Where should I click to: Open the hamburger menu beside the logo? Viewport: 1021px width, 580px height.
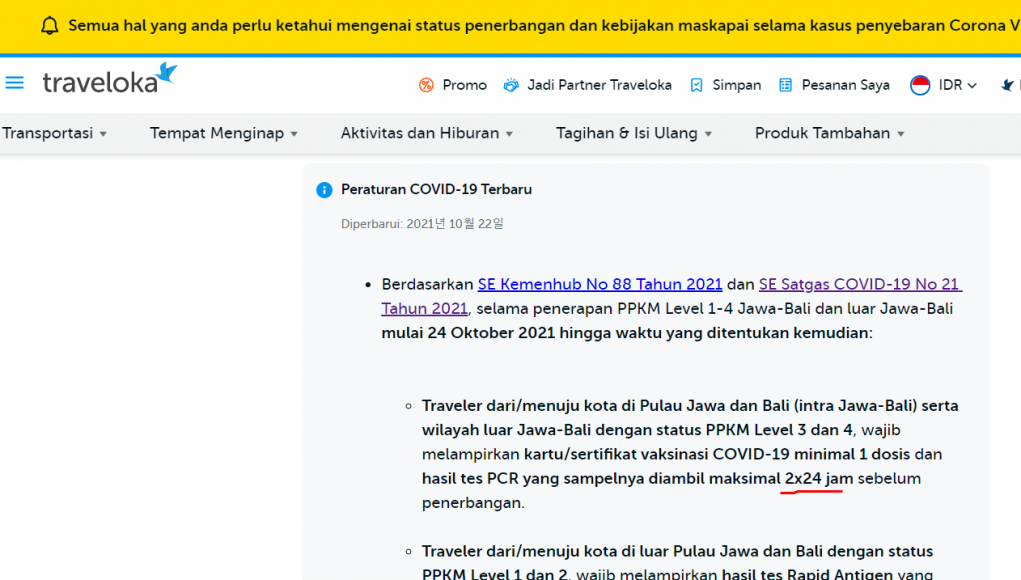coord(15,83)
